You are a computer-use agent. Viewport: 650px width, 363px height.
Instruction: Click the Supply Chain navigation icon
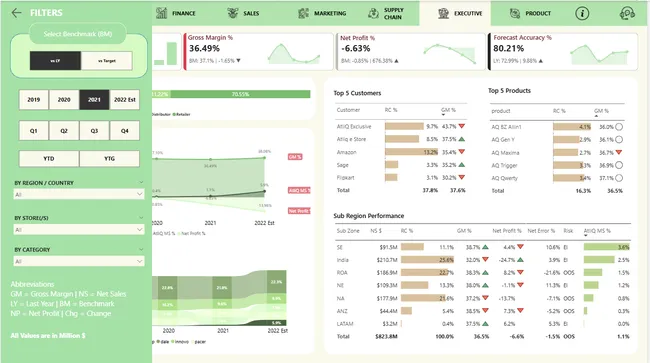coord(373,13)
